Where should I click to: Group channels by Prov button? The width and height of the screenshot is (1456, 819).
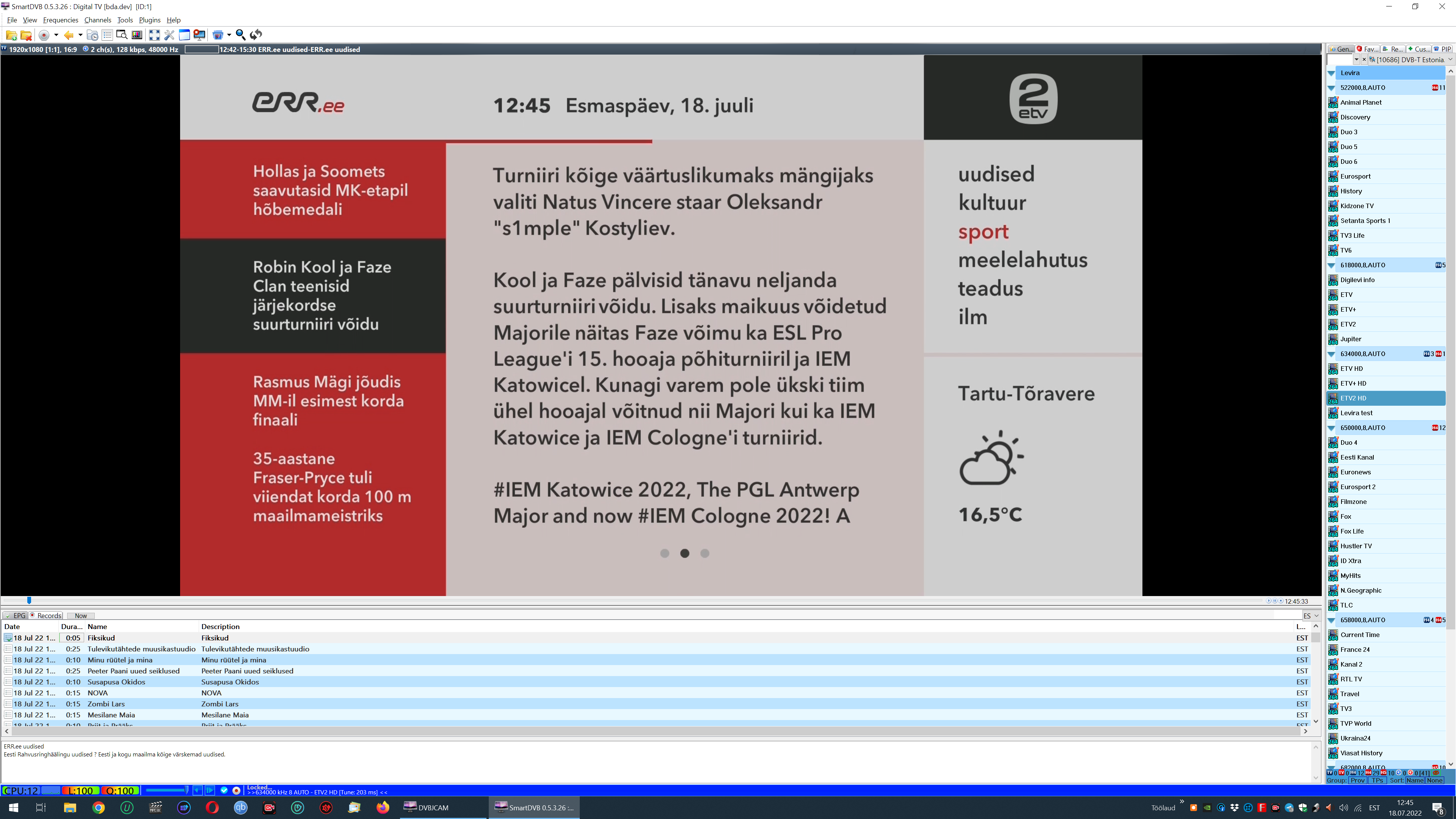[x=1357, y=781]
